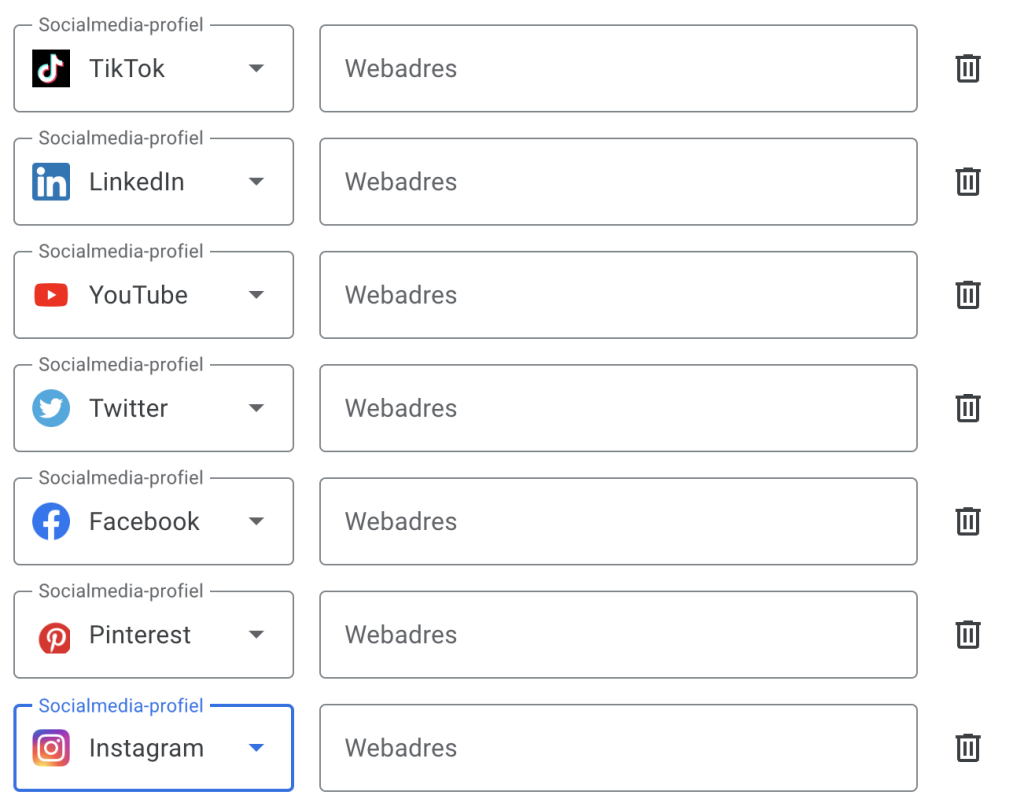This screenshot has height=810, width=1024.
Task: Delete the Twitter social profile entry
Action: click(x=967, y=408)
